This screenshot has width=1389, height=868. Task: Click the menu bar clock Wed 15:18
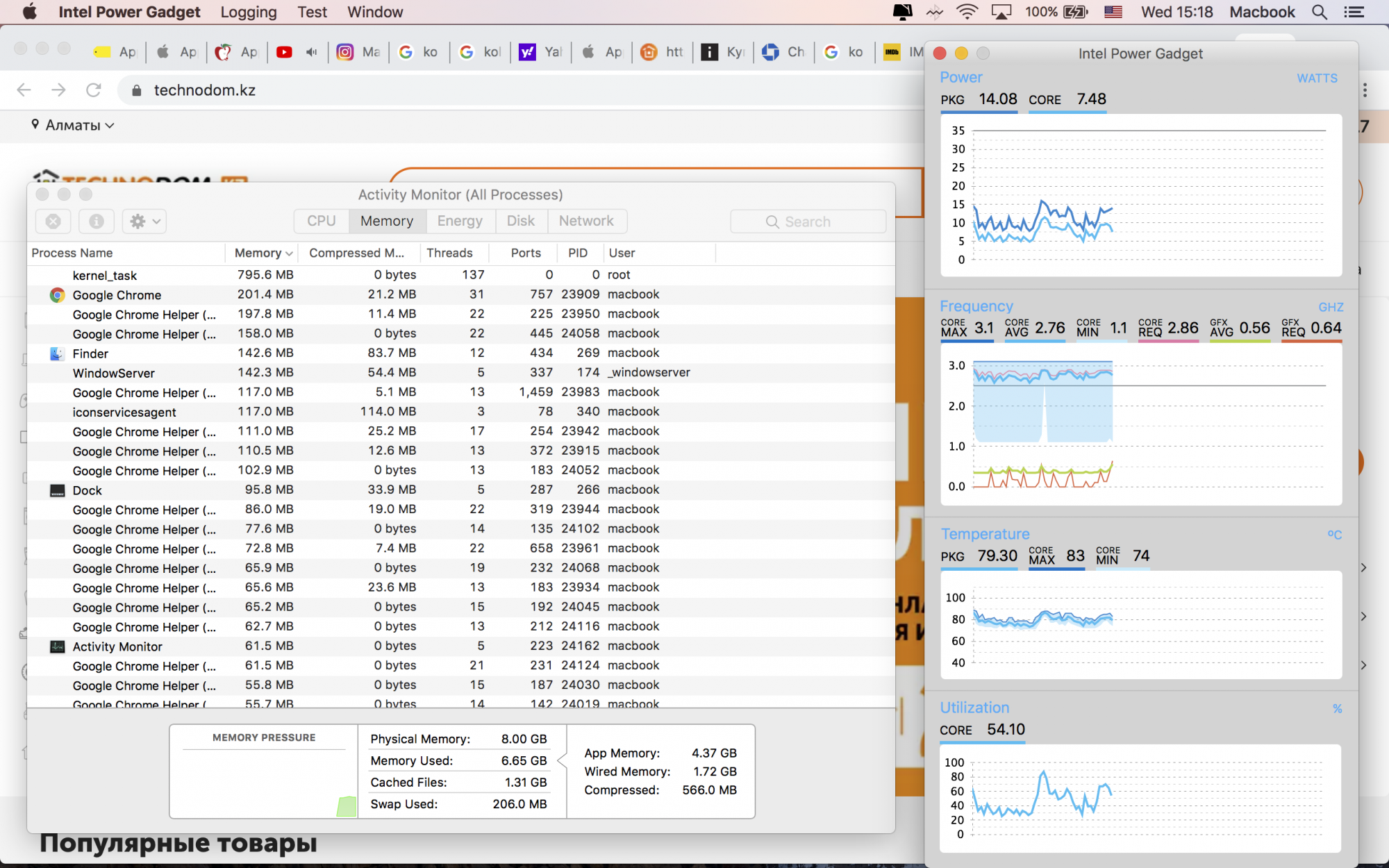(1176, 12)
